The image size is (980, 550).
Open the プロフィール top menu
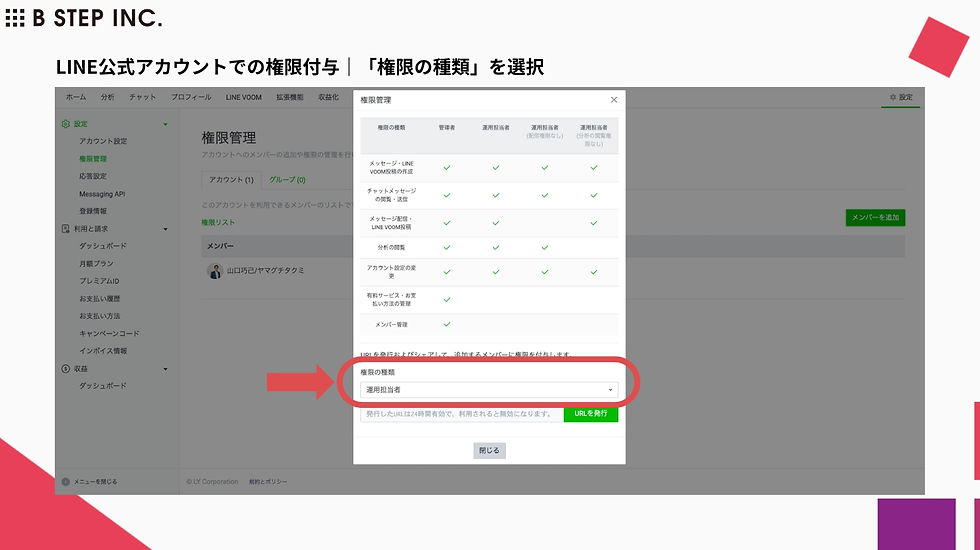click(191, 98)
